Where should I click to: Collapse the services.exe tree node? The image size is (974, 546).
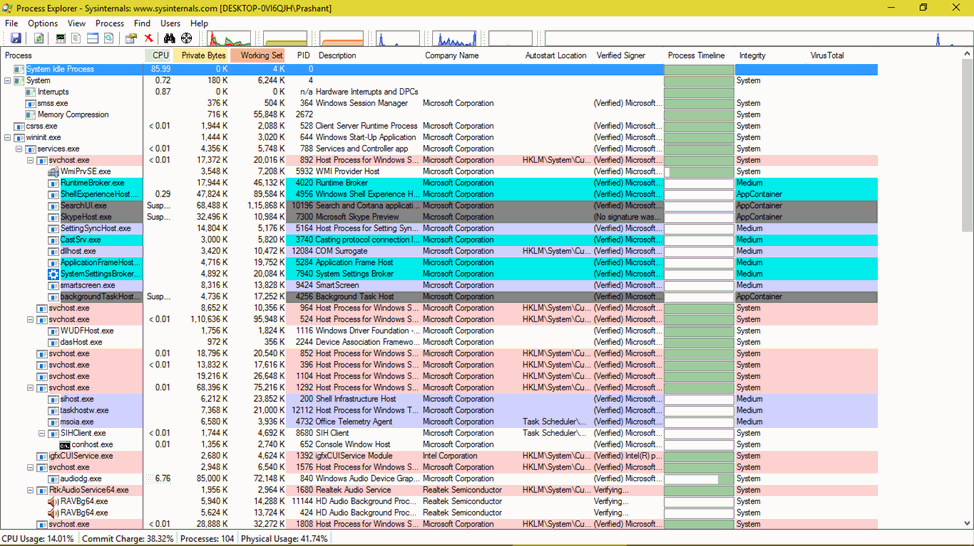pyautogui.click(x=19, y=149)
